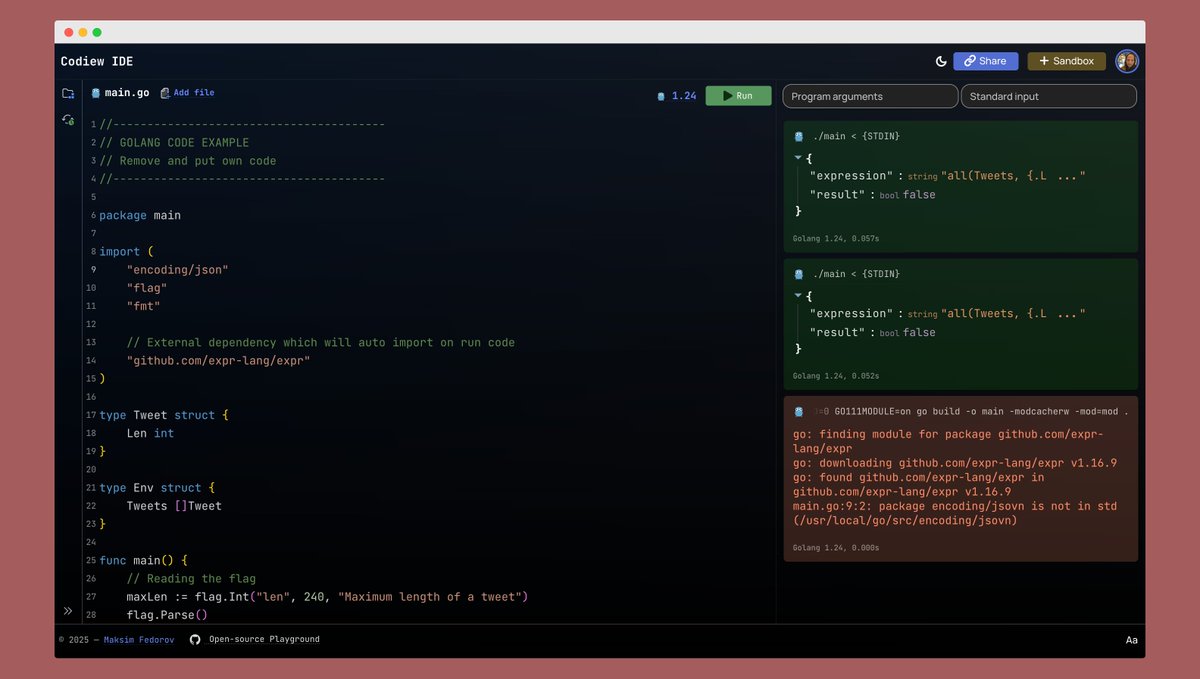Click the "result" key in the 0.052s output

(837, 333)
